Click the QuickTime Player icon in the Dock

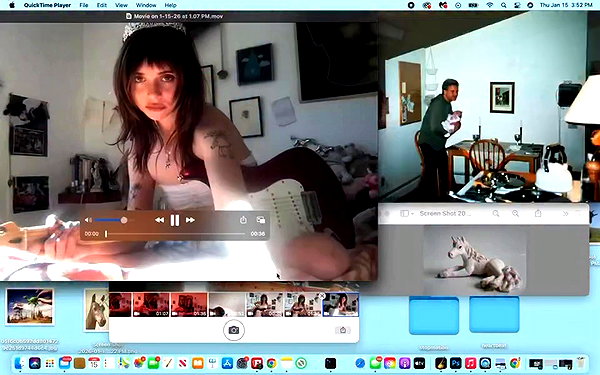[485, 363]
